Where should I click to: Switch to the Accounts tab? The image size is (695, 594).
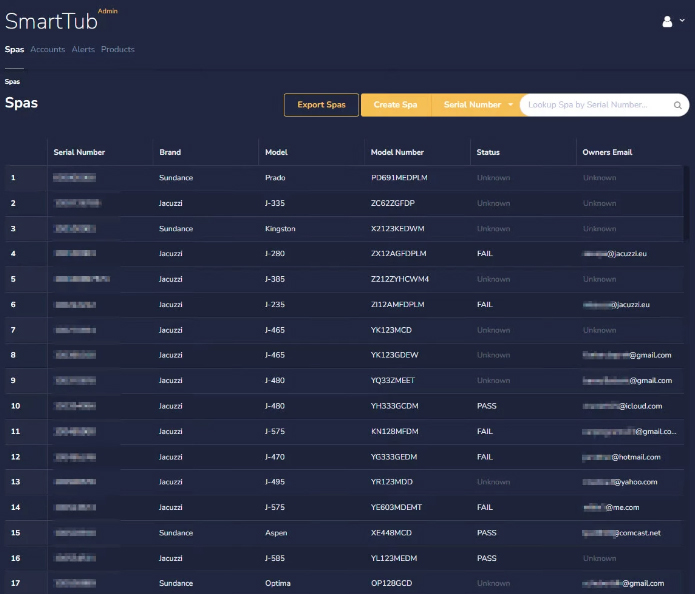(48, 49)
